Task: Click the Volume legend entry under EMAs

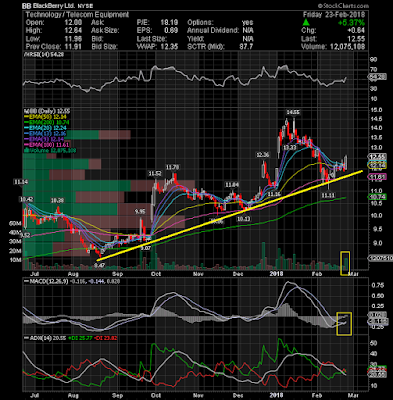Action: click(50, 151)
